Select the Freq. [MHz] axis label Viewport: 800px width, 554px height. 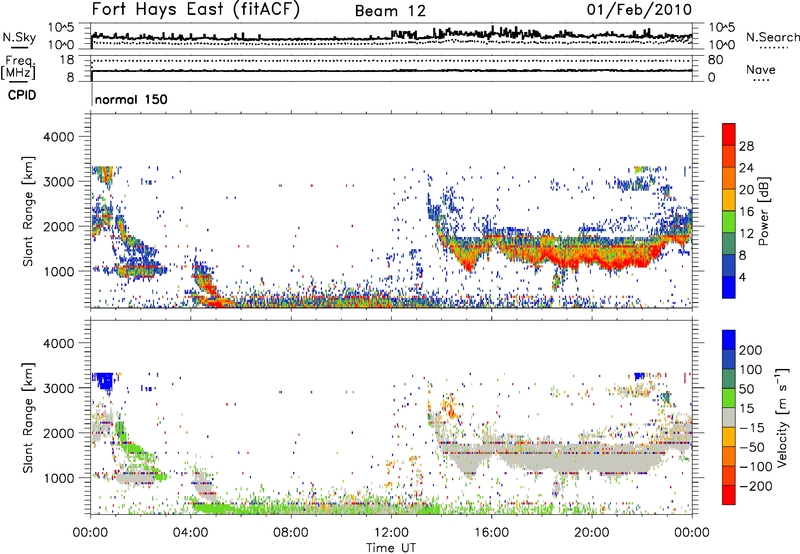19,68
